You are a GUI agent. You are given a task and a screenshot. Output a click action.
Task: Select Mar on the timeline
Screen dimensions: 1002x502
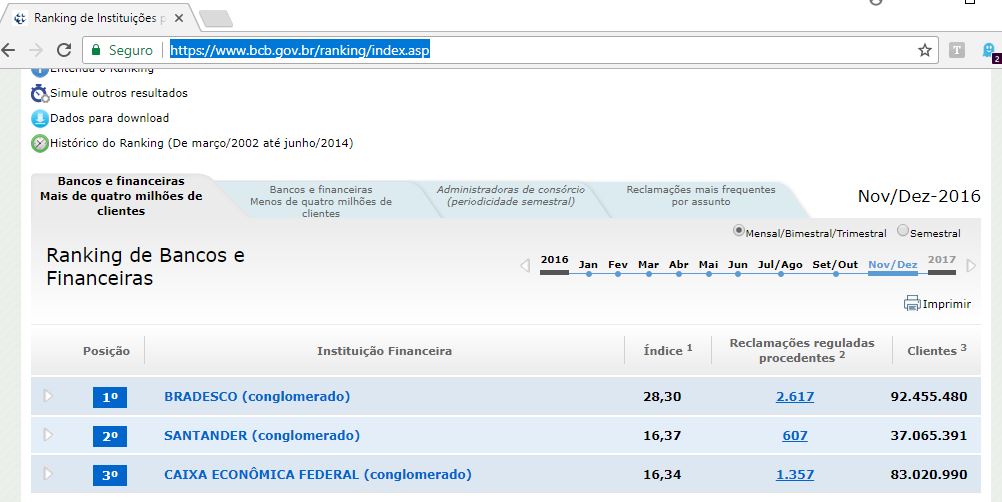click(648, 264)
